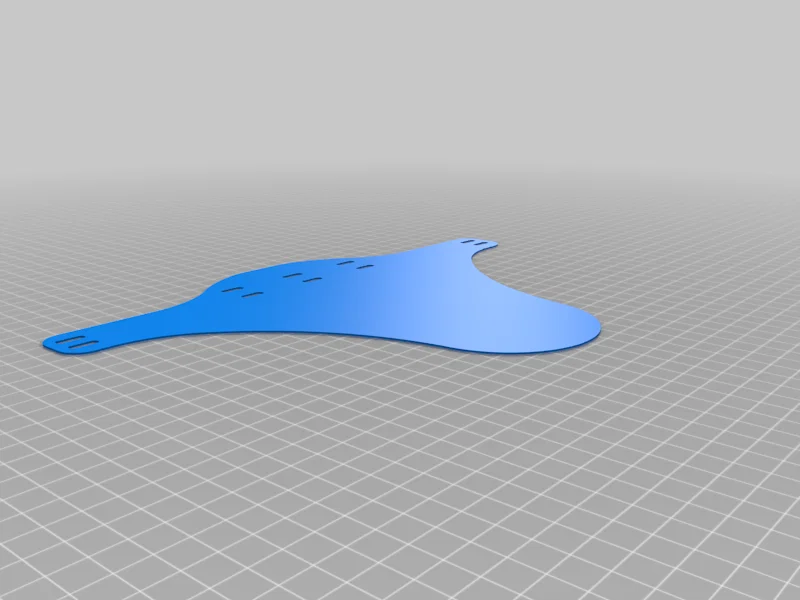The height and width of the screenshot is (600, 800).
Task: Click the lower-left slot pair on the fender
Action: (x=243, y=293)
